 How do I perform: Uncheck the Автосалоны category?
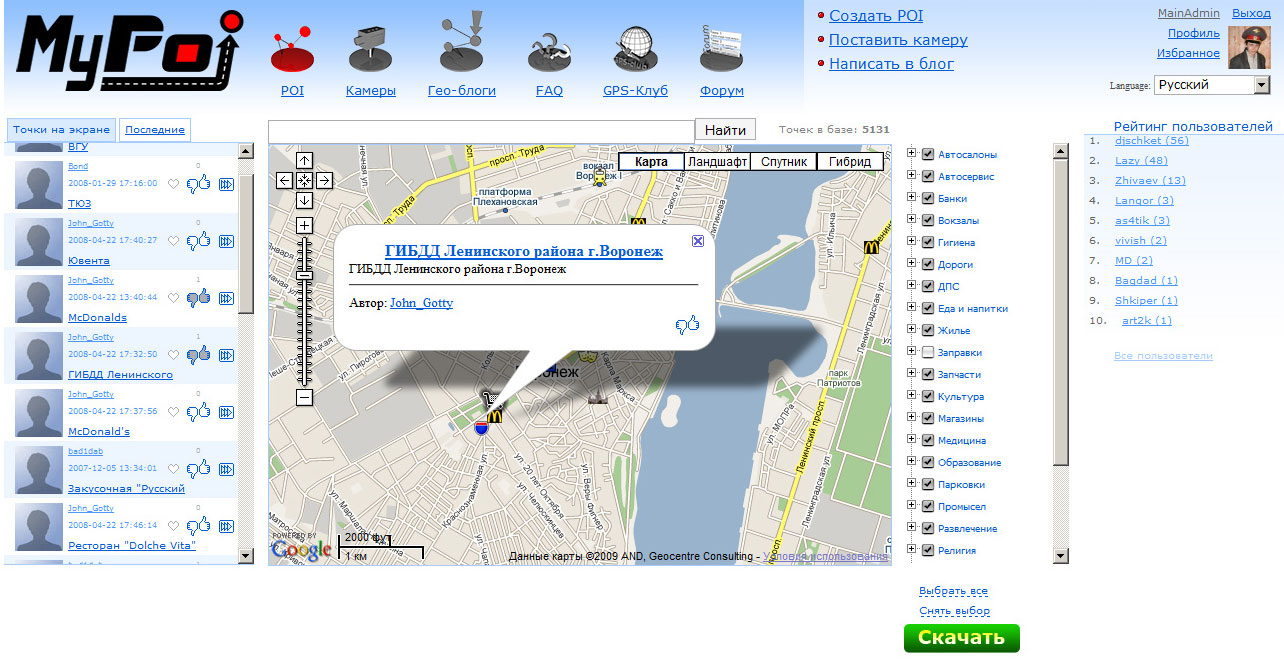click(928, 154)
